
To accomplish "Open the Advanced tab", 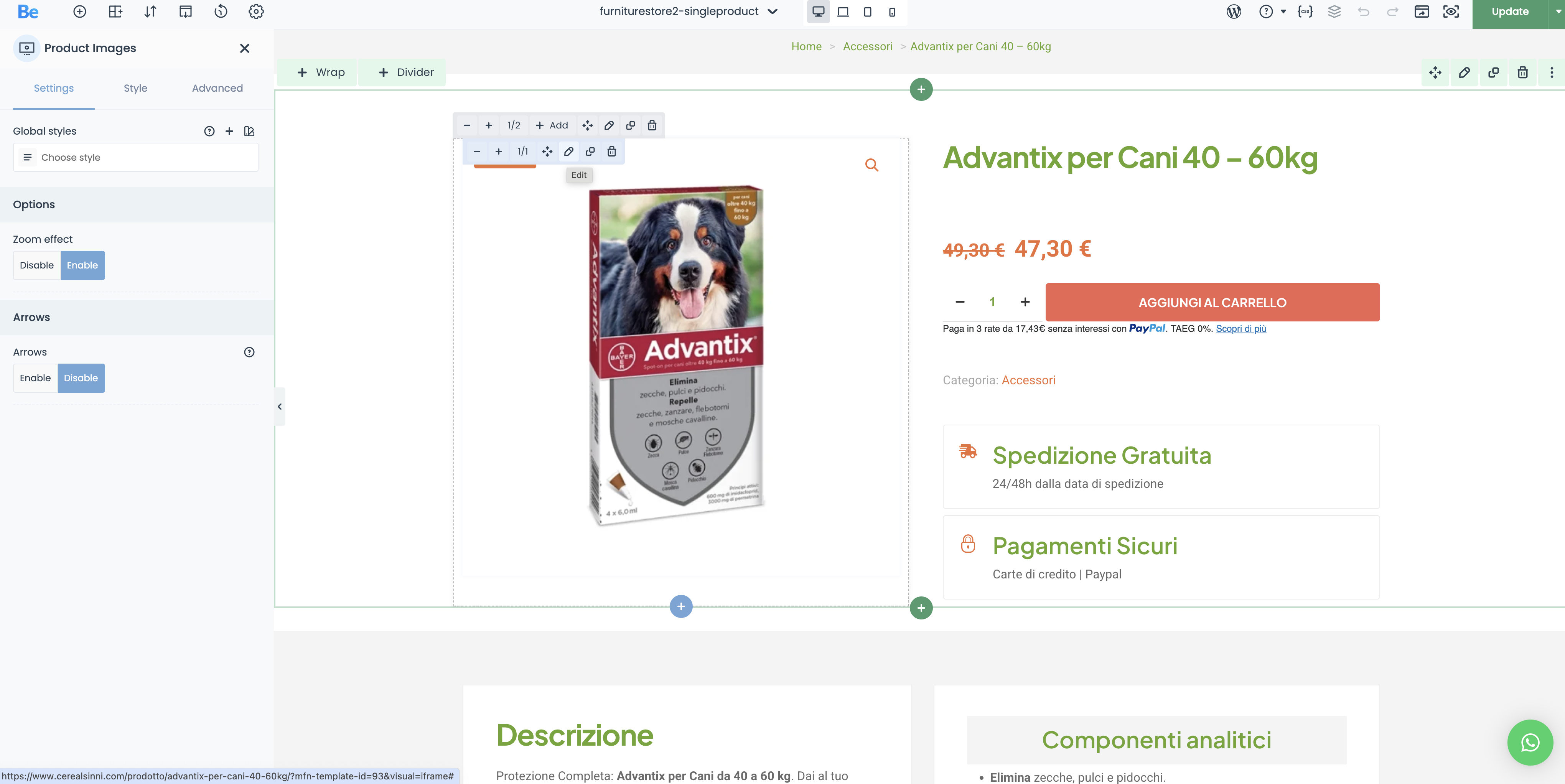I will pos(217,88).
